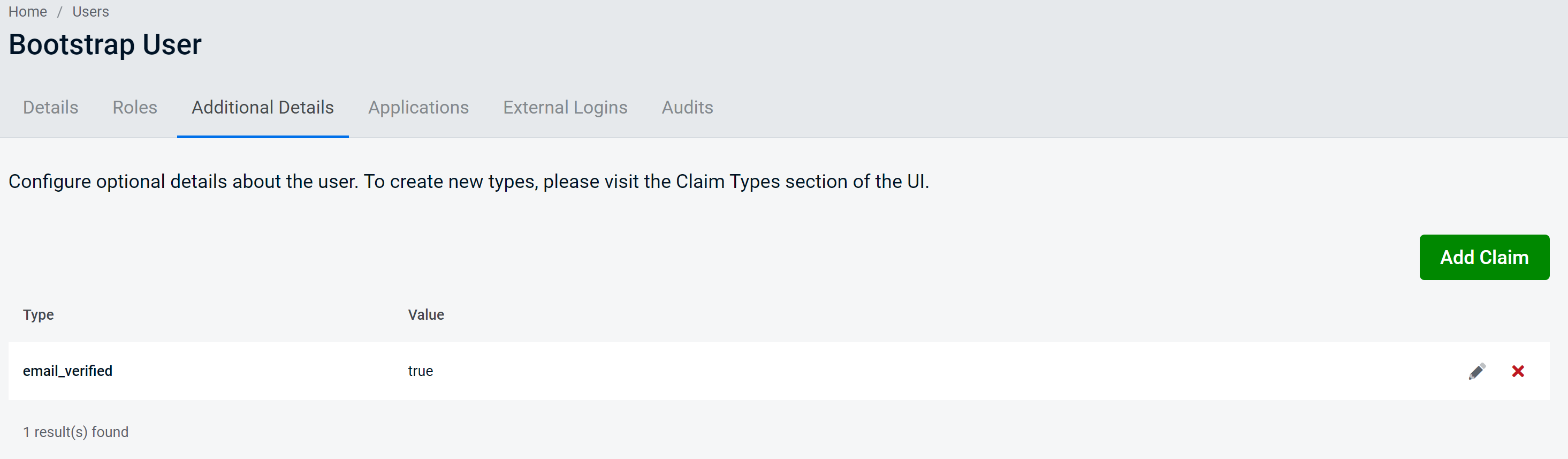Click the 1 result(s) found label
This screenshot has width=1568, height=459.
pos(75,432)
